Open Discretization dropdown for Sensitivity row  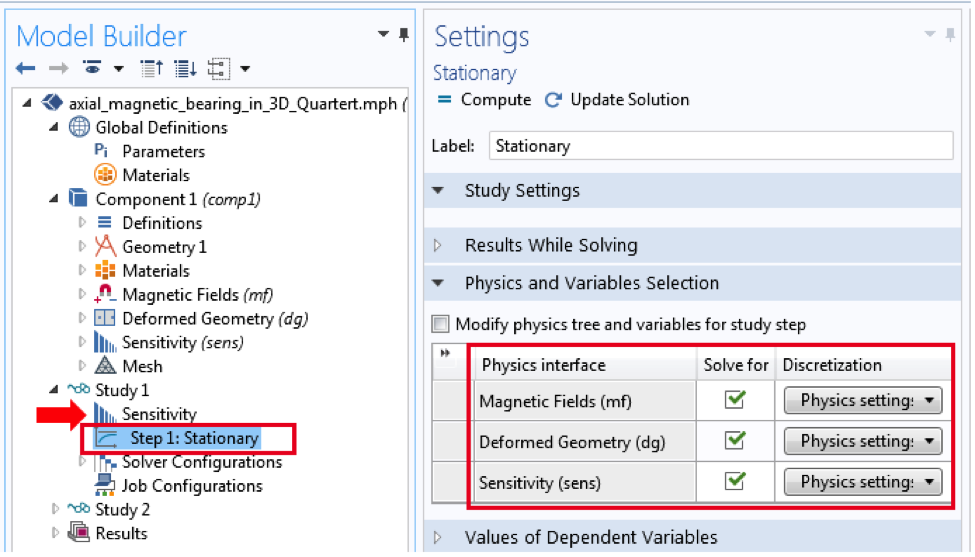pos(863,482)
